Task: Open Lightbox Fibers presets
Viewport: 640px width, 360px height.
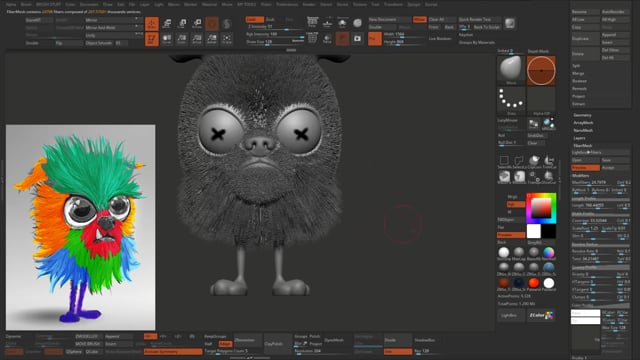Action: 600,153
